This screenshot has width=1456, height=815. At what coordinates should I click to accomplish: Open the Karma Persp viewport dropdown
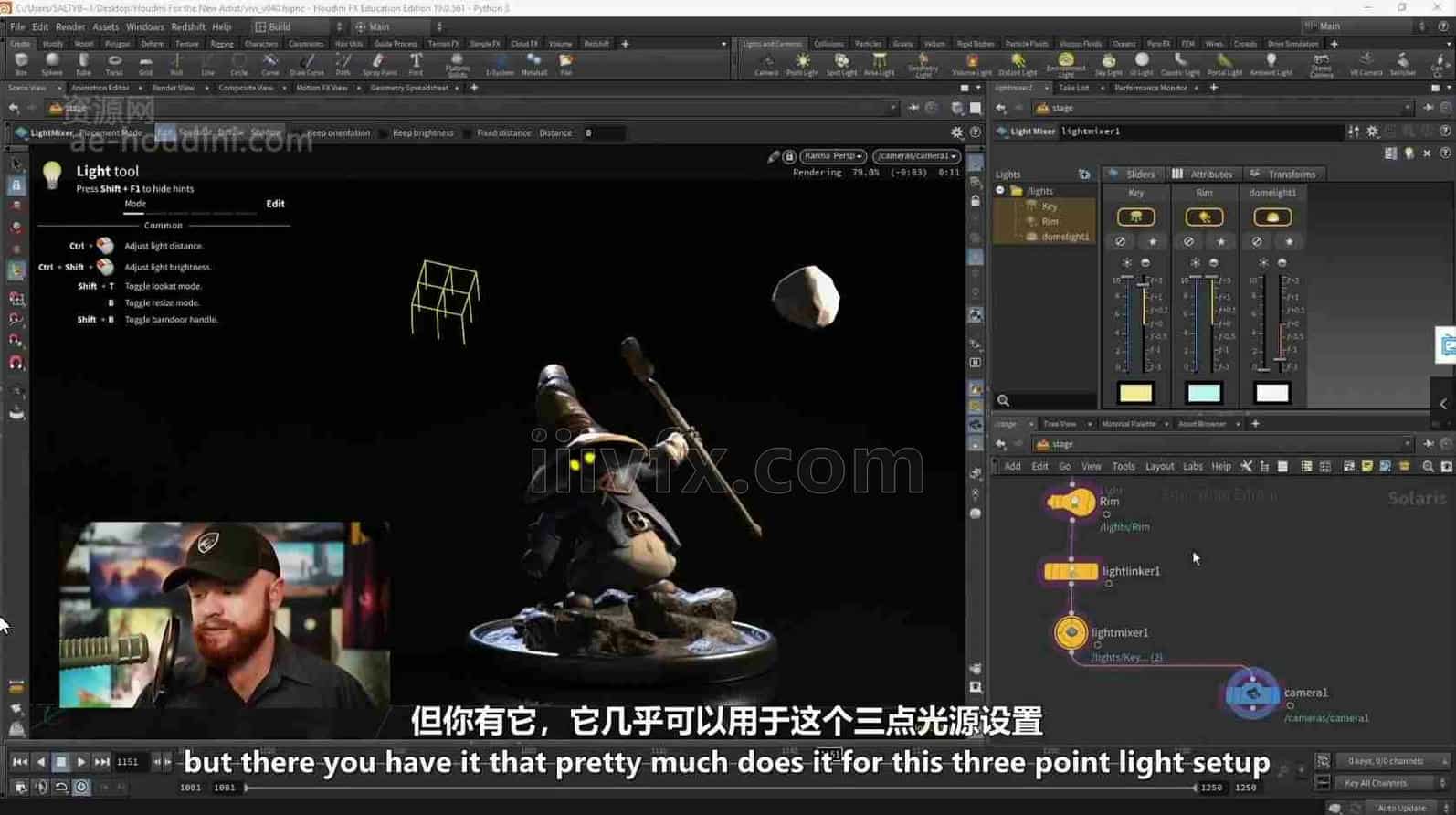833,156
